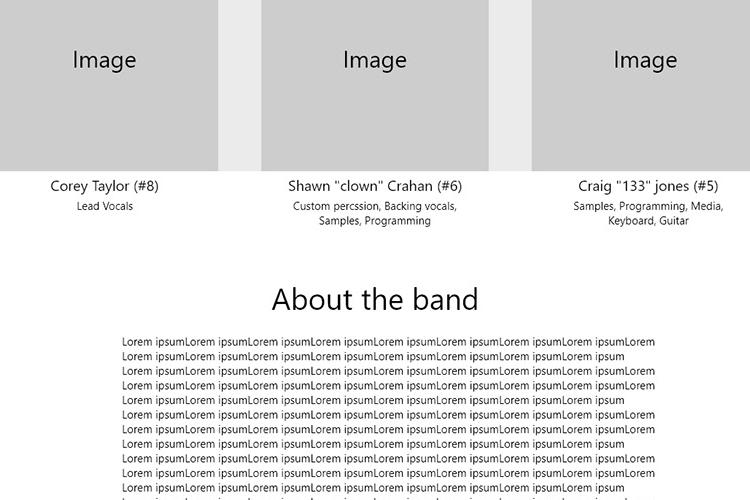Click Corey Taylor's image placeholder

[x=109, y=85]
